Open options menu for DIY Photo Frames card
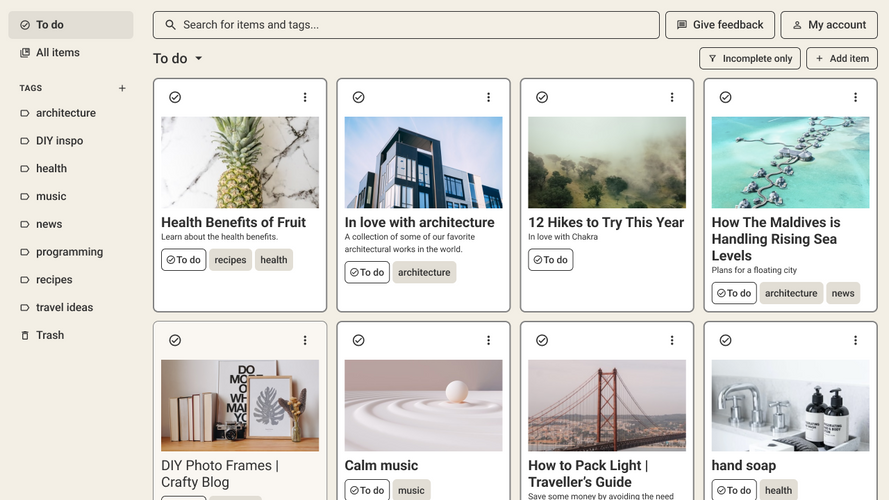The height and width of the screenshot is (500, 889). tap(305, 340)
